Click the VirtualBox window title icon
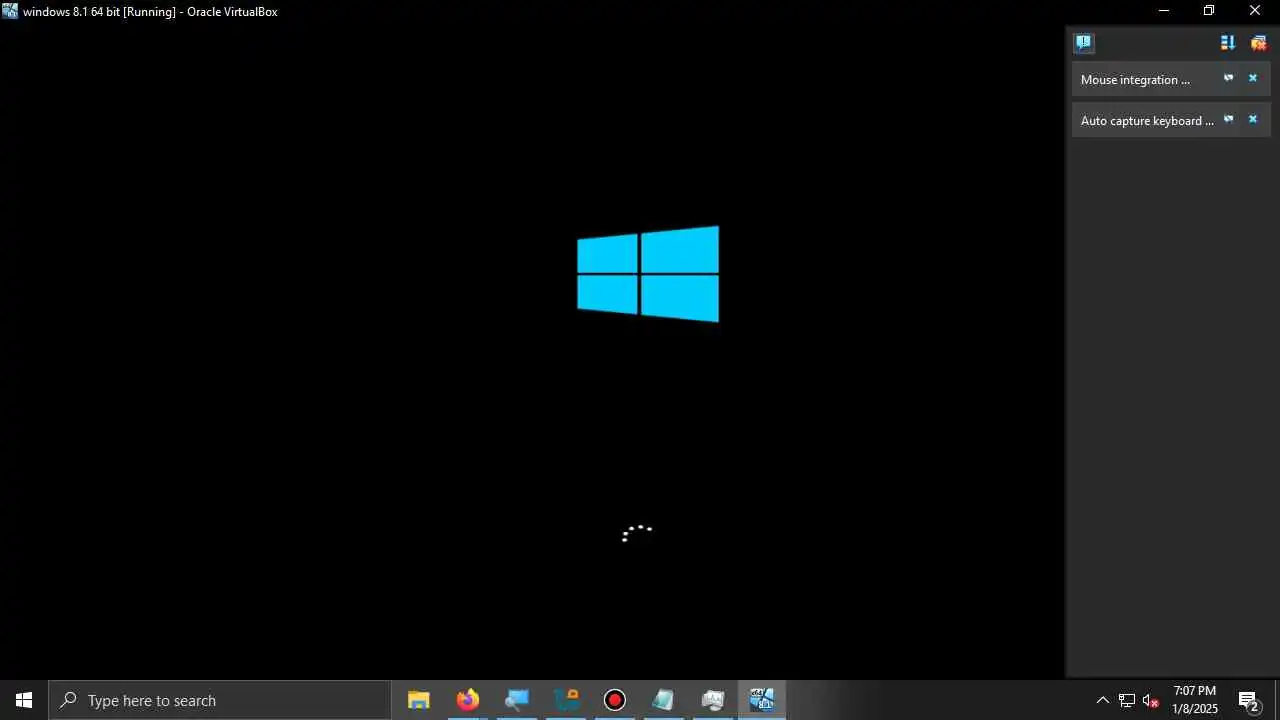This screenshot has height=720, width=1280. coord(10,11)
